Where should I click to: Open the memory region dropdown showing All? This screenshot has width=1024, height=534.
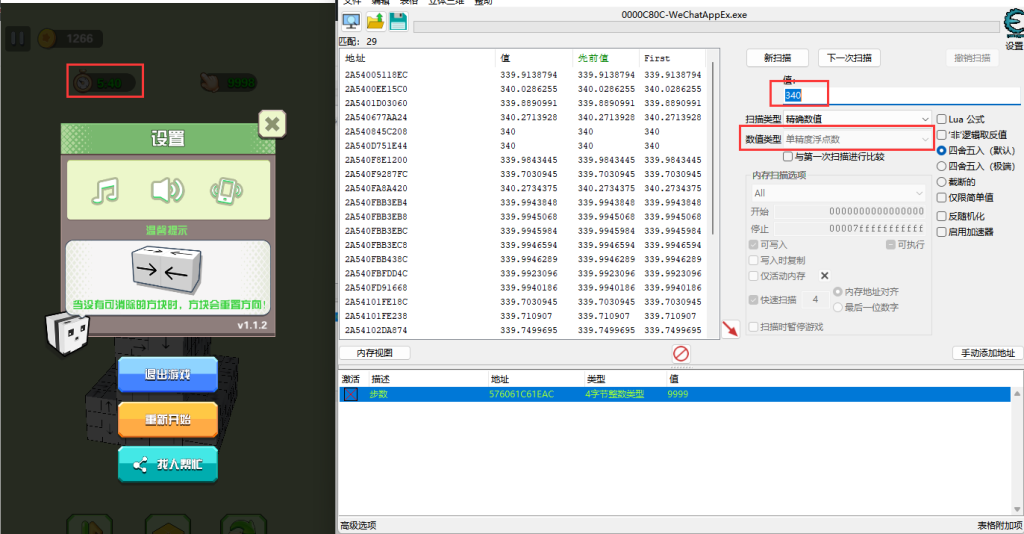click(838, 193)
